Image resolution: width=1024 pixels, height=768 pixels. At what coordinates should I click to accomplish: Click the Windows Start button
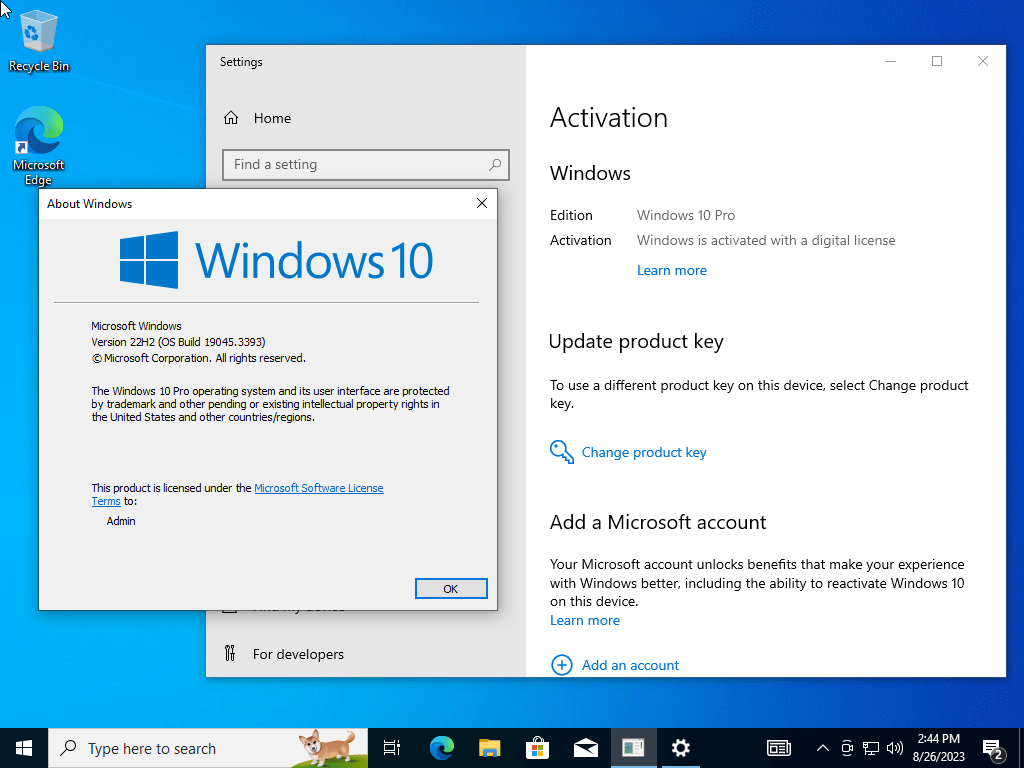click(x=24, y=748)
